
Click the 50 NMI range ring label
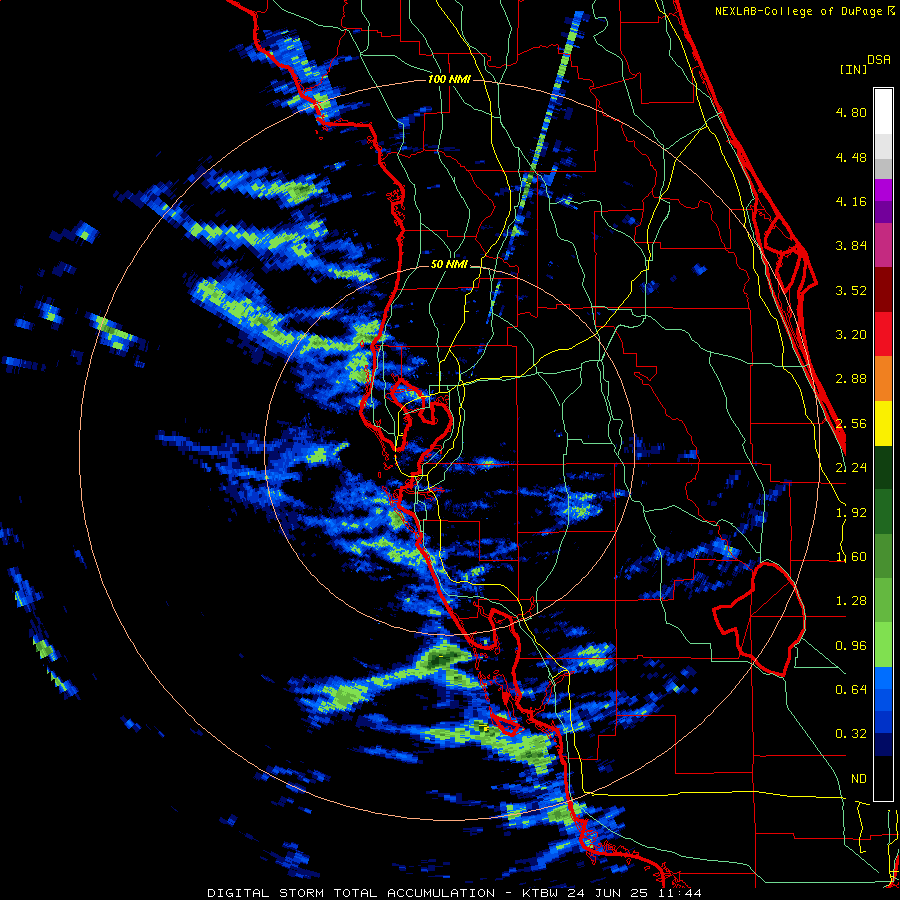click(449, 265)
